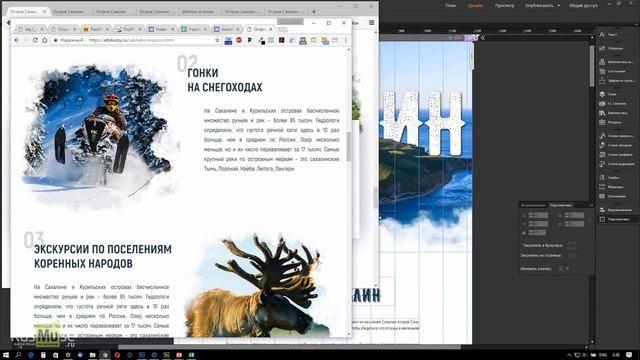640x360 pixels.
Task: Switch to the Выравнивание panel tab
Action: (533, 205)
